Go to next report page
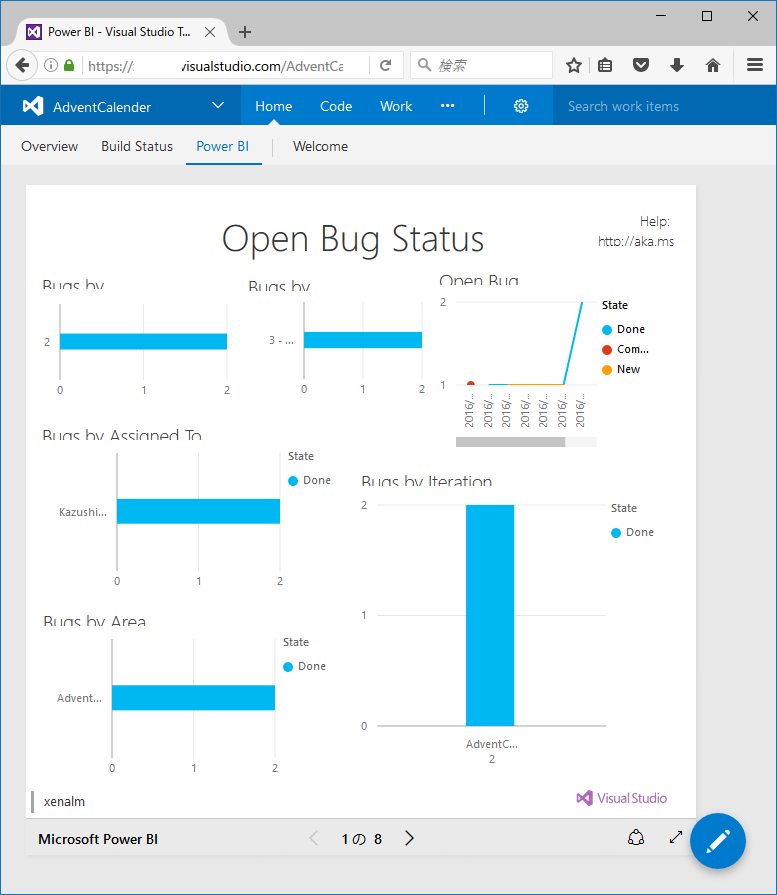The image size is (777, 895). pos(409,838)
